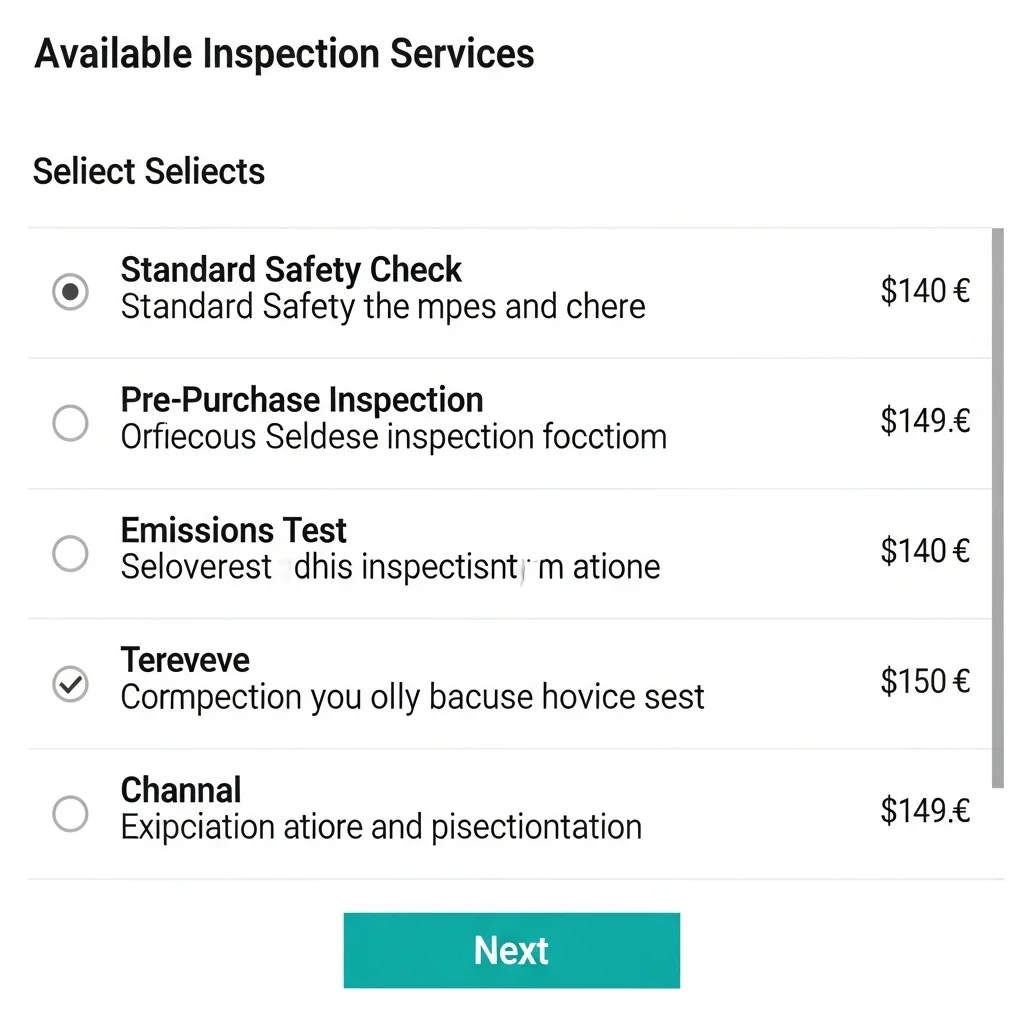Select the Standard Safety Check radio button
This screenshot has width=1024, height=1024.
click(70, 293)
